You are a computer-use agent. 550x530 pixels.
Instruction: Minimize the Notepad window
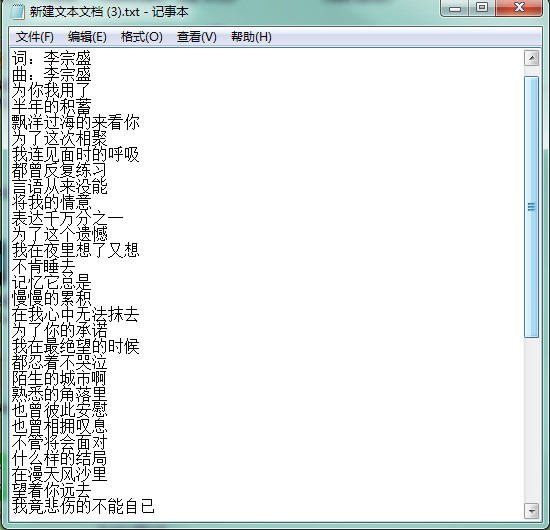(x=455, y=8)
